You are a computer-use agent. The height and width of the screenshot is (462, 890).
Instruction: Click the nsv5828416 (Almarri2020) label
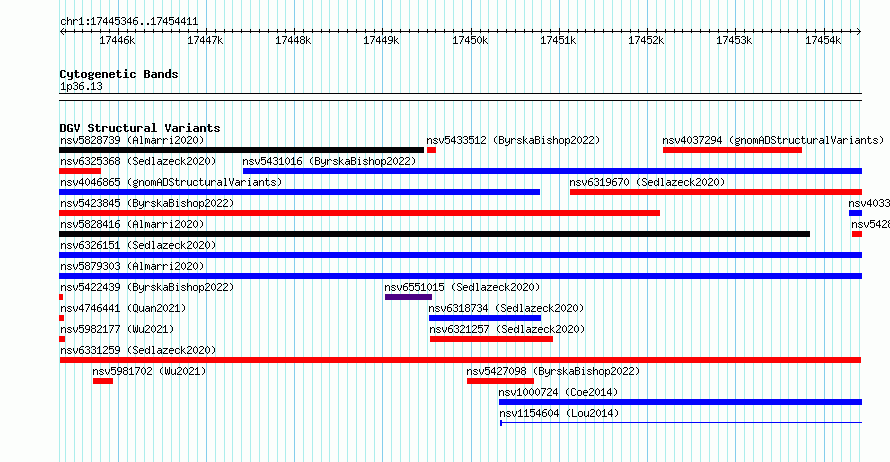[x=132, y=224]
